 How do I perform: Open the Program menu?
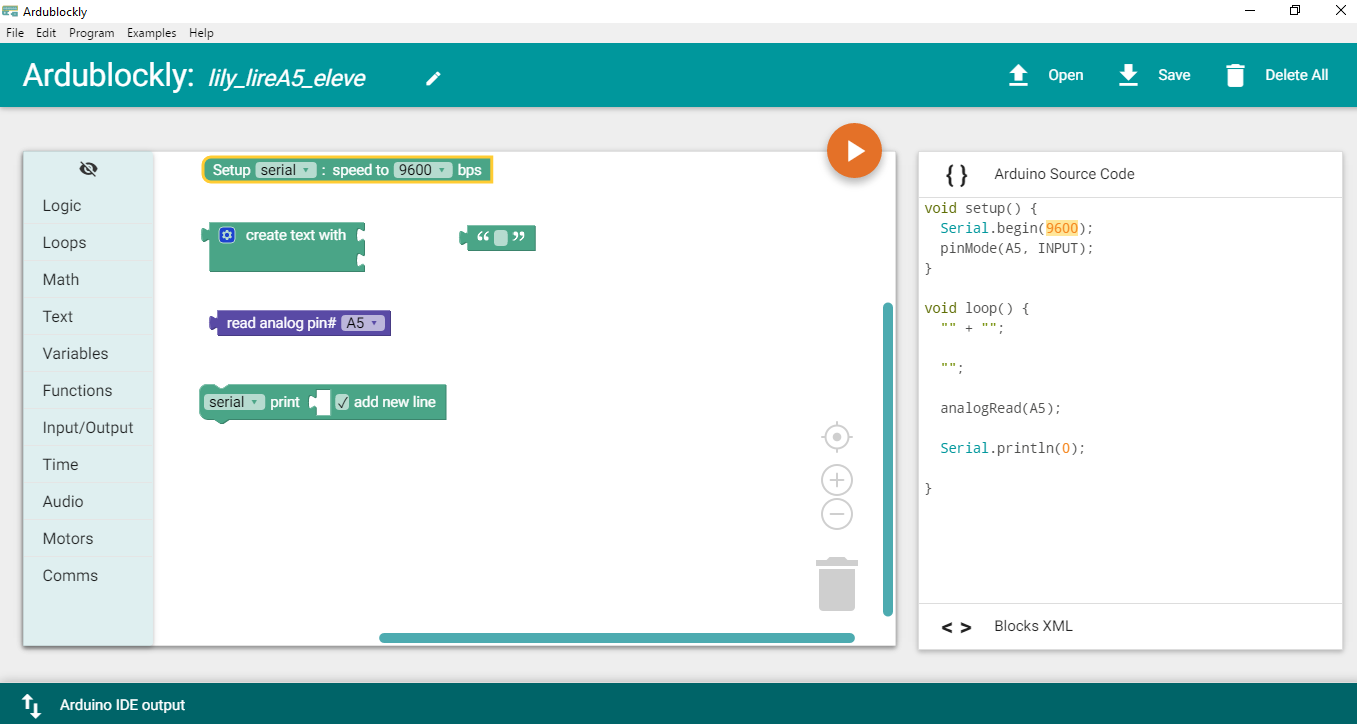tap(91, 33)
